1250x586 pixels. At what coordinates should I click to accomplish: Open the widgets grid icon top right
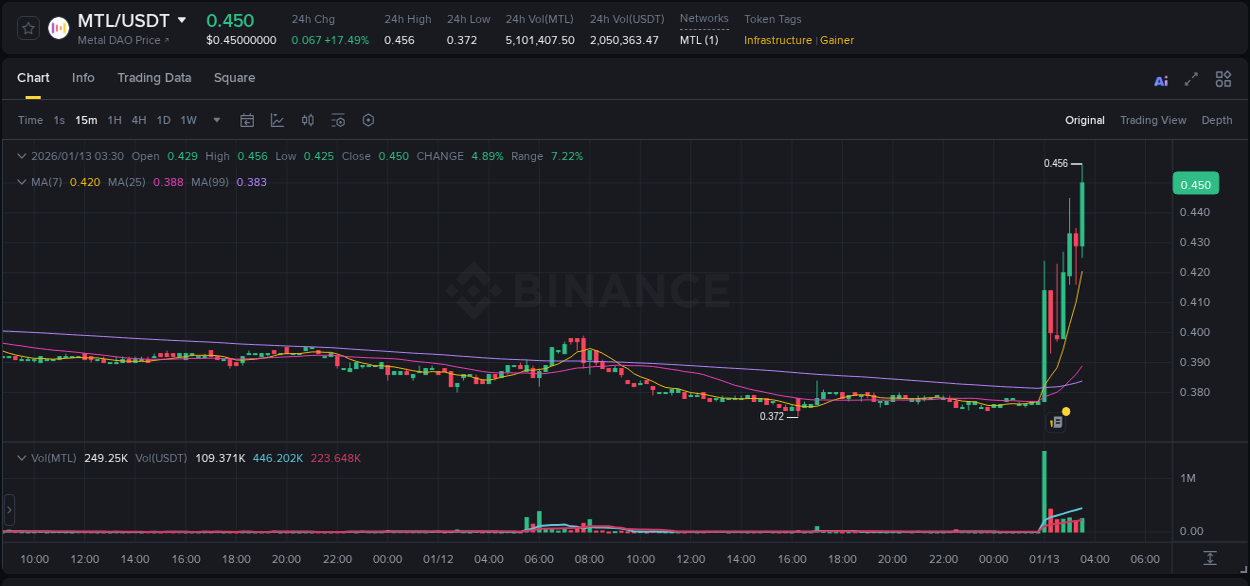pyautogui.click(x=1223, y=79)
